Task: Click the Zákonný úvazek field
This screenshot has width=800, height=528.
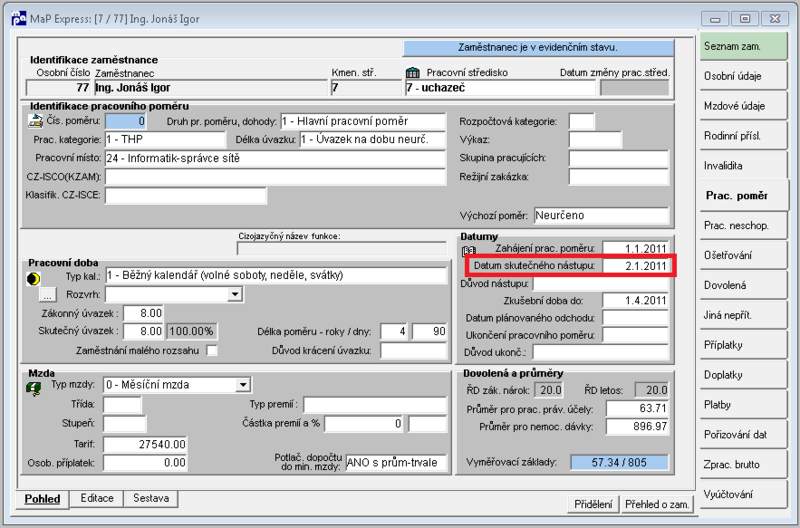Action: tap(143, 313)
